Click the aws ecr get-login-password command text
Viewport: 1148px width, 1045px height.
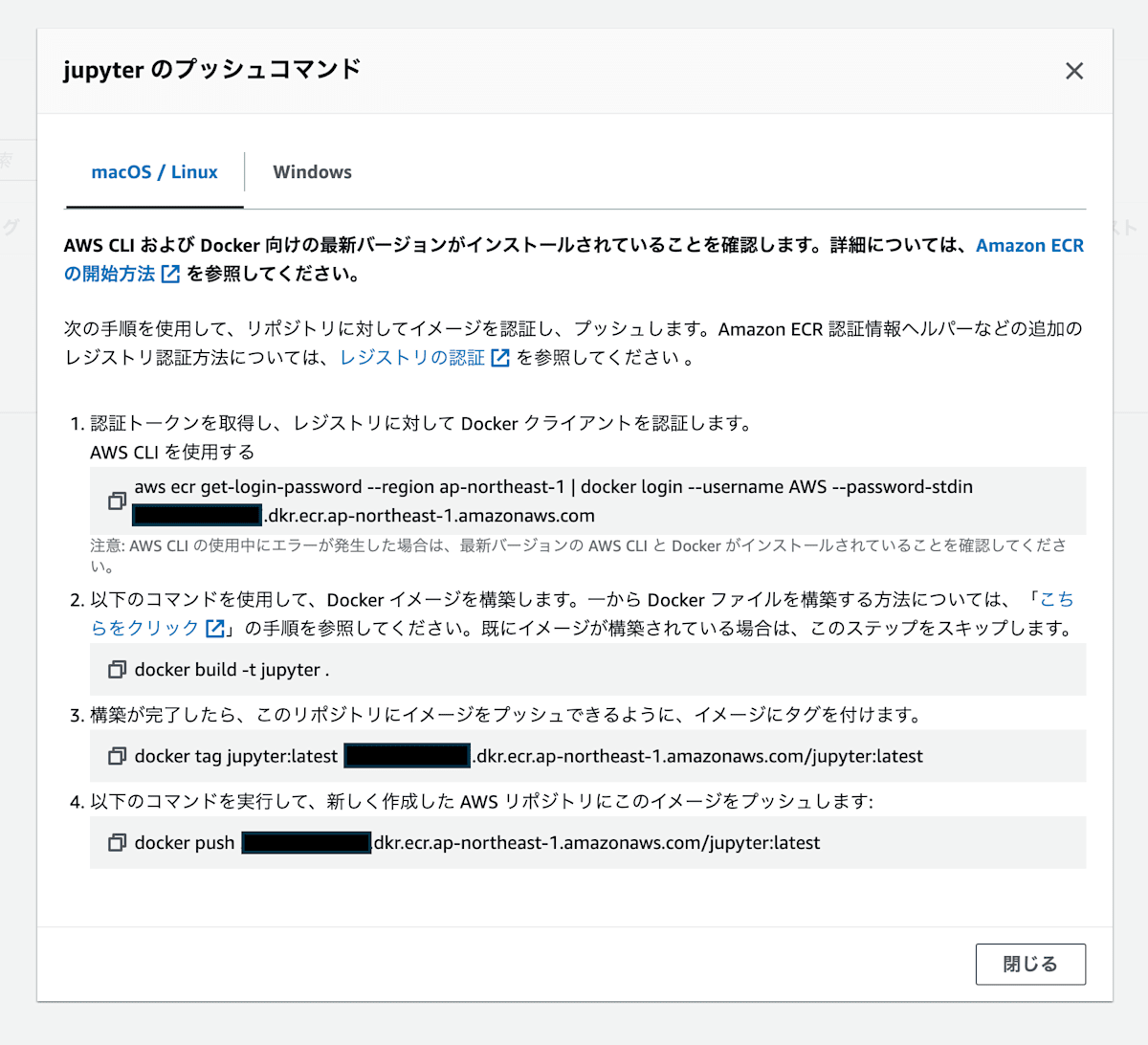553,500
